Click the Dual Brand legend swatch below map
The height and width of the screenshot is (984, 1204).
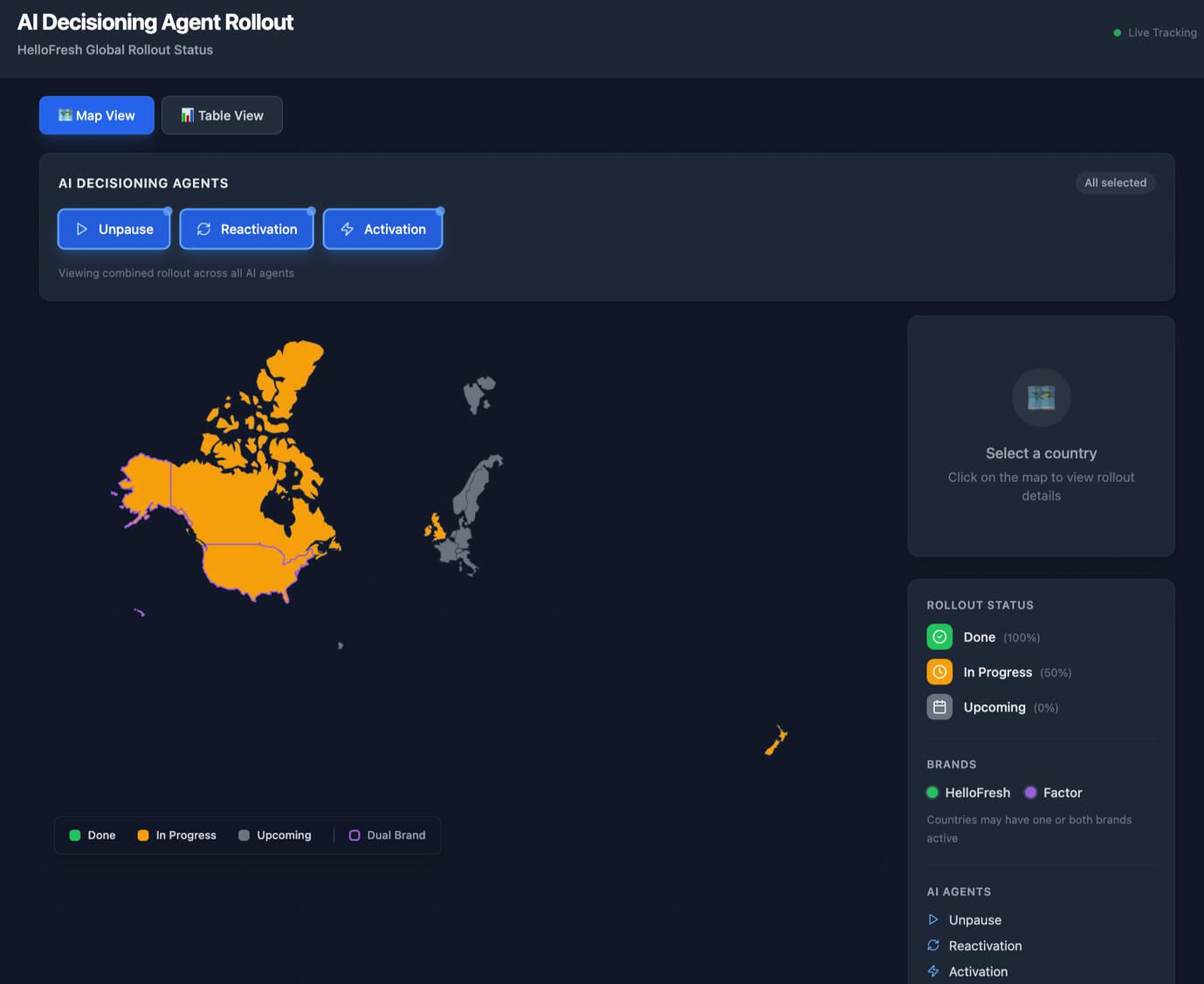[354, 836]
